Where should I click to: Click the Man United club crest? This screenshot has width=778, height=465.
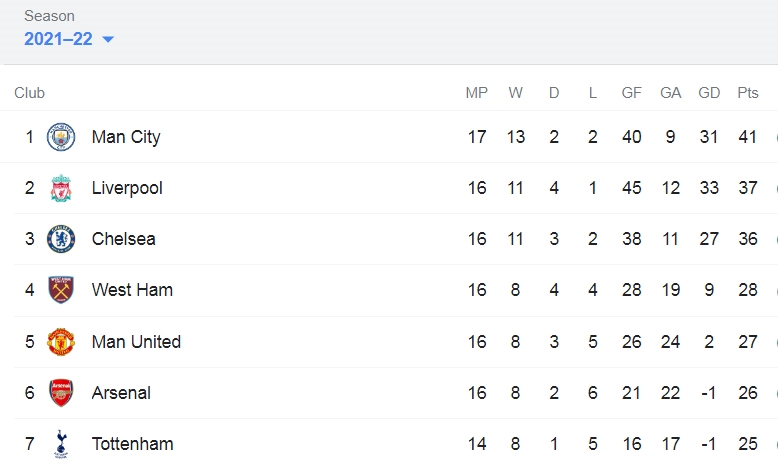point(61,342)
